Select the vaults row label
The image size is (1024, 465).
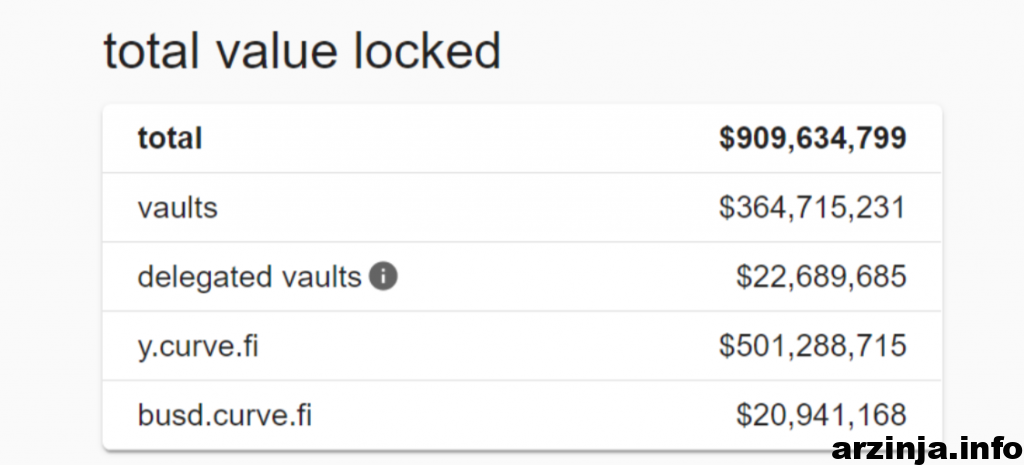click(x=177, y=208)
